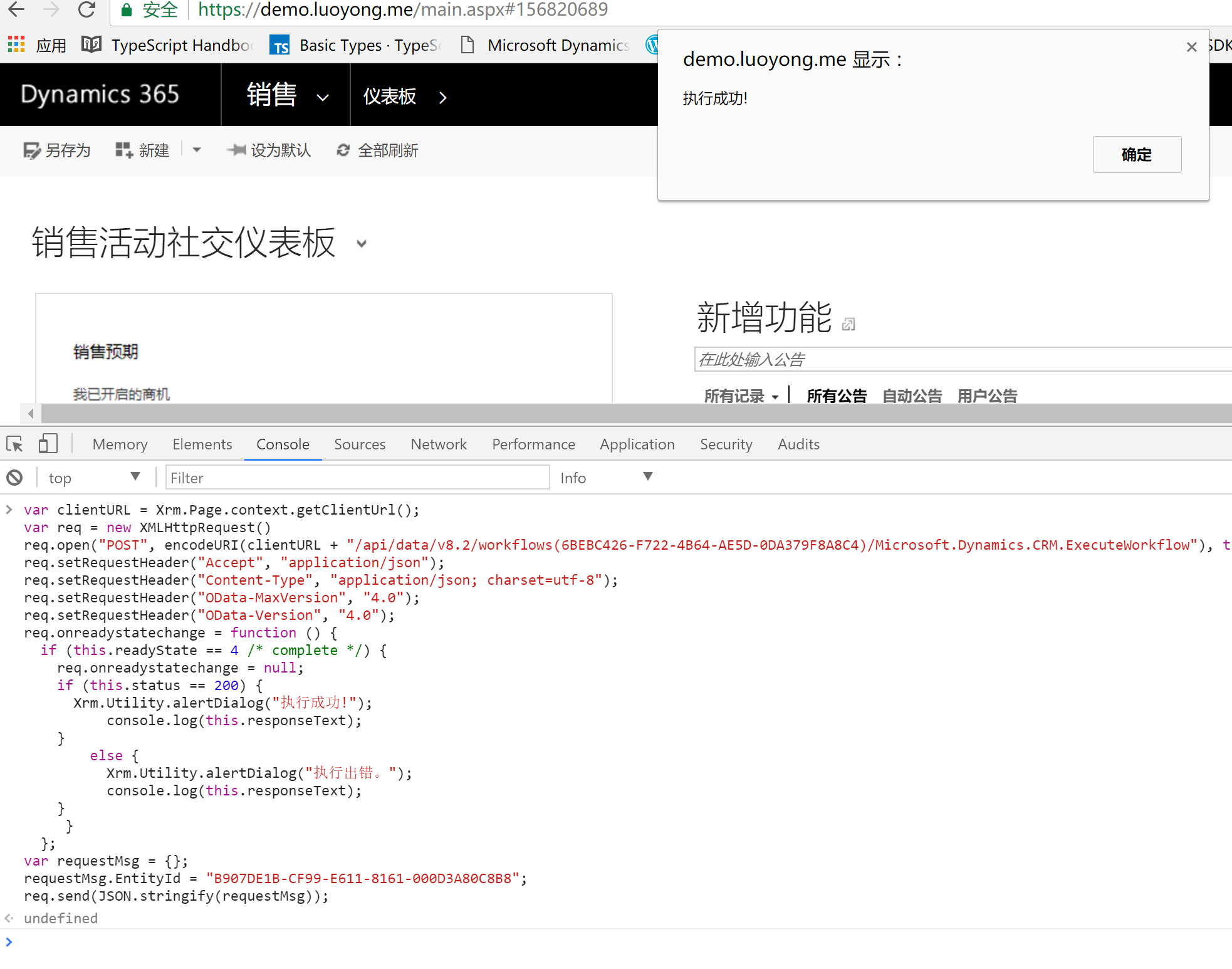Switch to the Console tab
This screenshot has width=1232, height=969.
click(x=283, y=444)
